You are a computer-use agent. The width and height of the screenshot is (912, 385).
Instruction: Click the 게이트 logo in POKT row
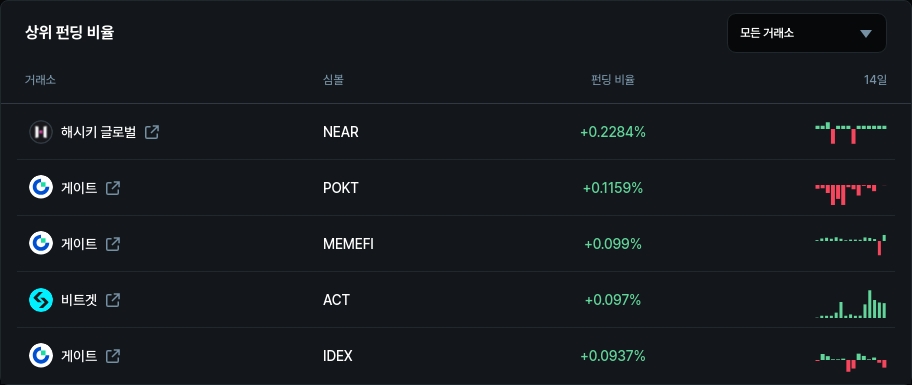(x=41, y=188)
